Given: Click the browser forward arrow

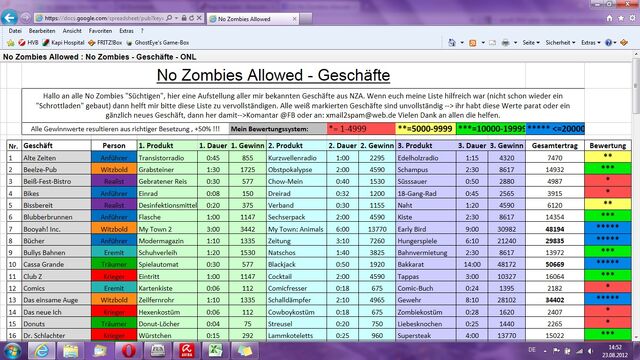Looking at the screenshot, I should (x=25, y=18).
